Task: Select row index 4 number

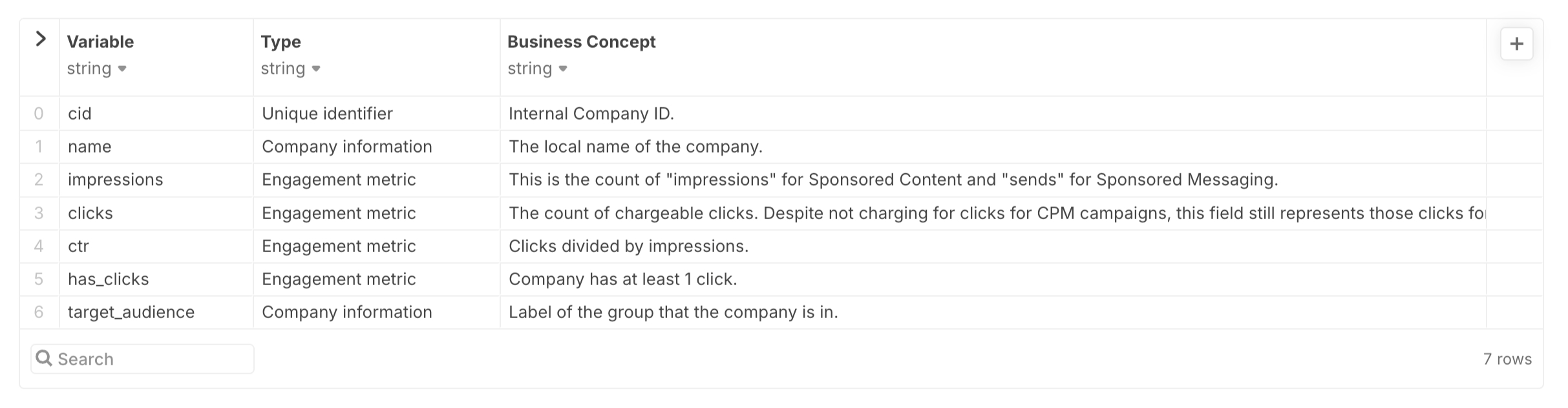Action: point(39,246)
